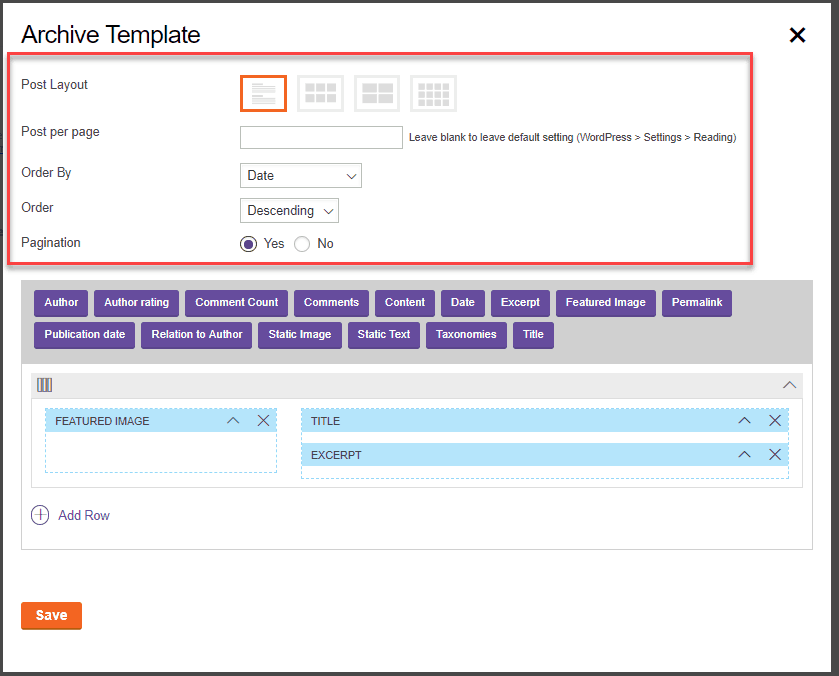Select the TITLE block header
The height and width of the screenshot is (676, 839).
click(545, 421)
